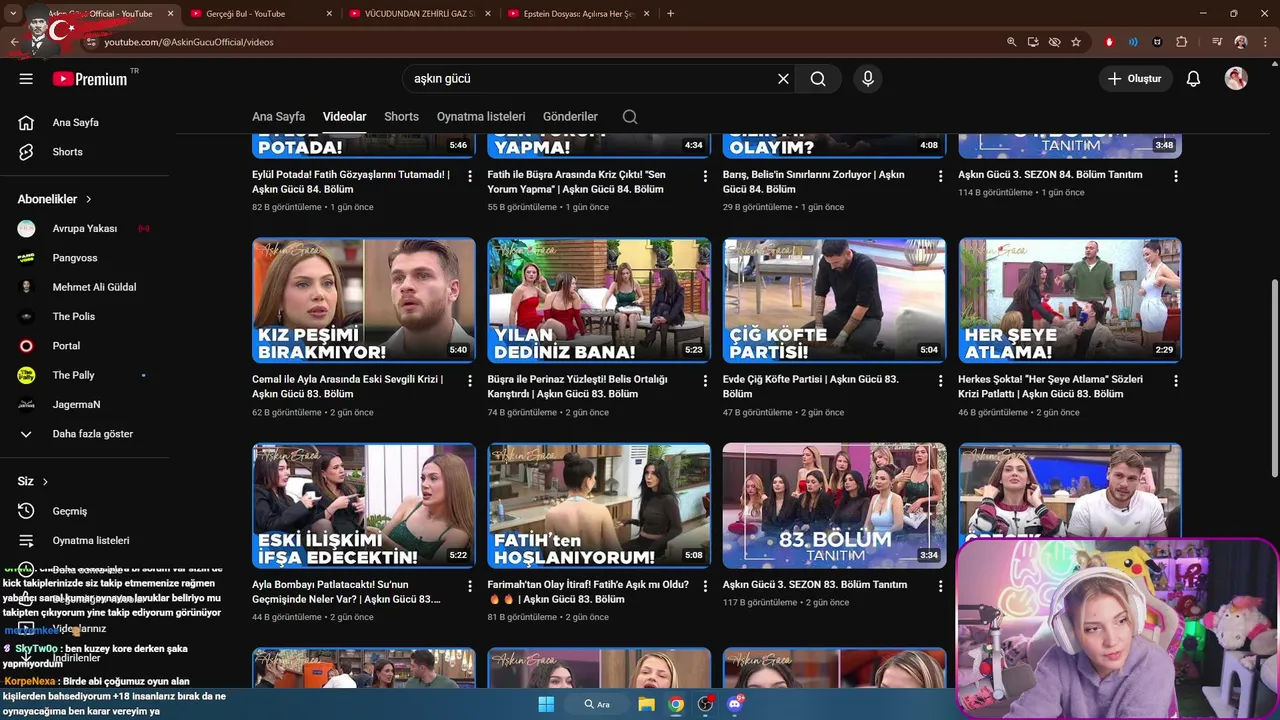
Task: Search within channel using magnifier icon
Action: point(630,117)
